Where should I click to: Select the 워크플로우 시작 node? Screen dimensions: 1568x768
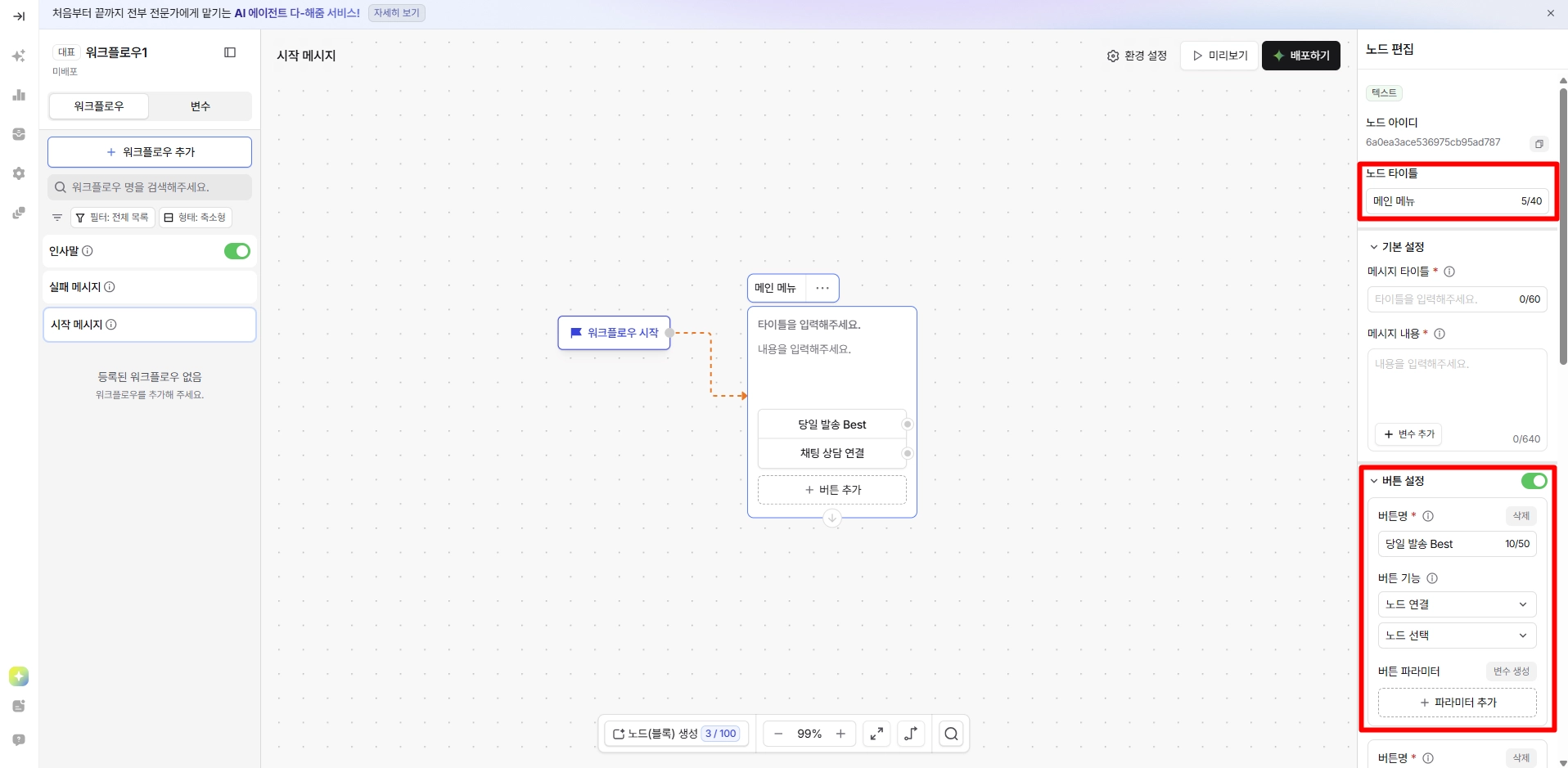coord(614,333)
